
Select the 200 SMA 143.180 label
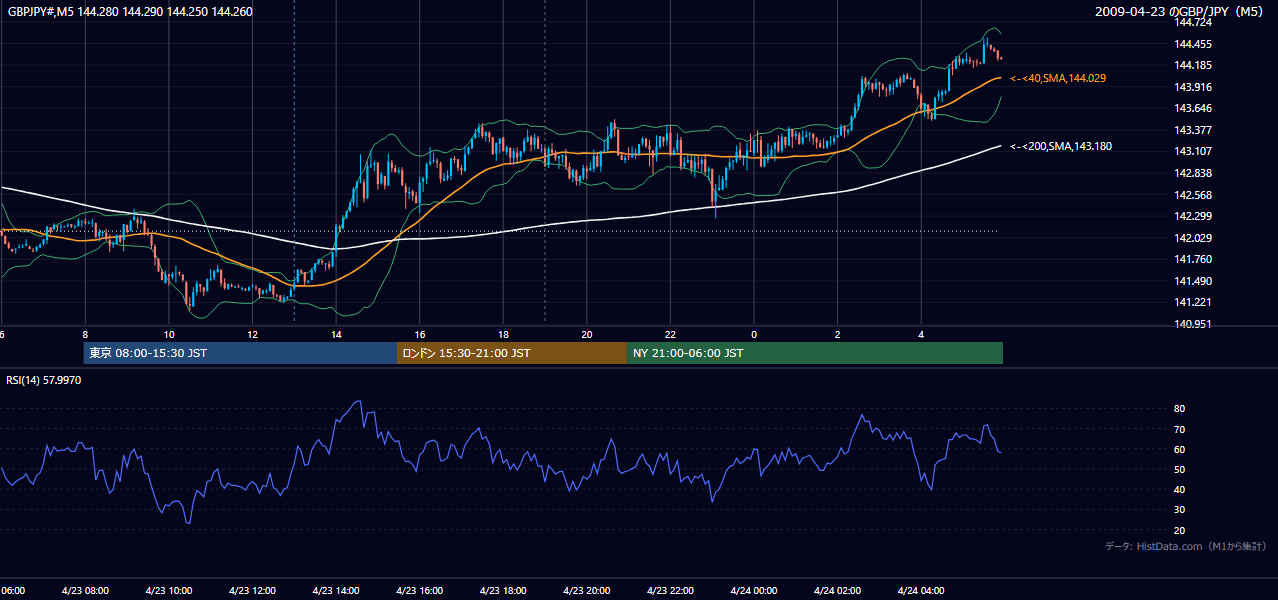click(1061, 147)
